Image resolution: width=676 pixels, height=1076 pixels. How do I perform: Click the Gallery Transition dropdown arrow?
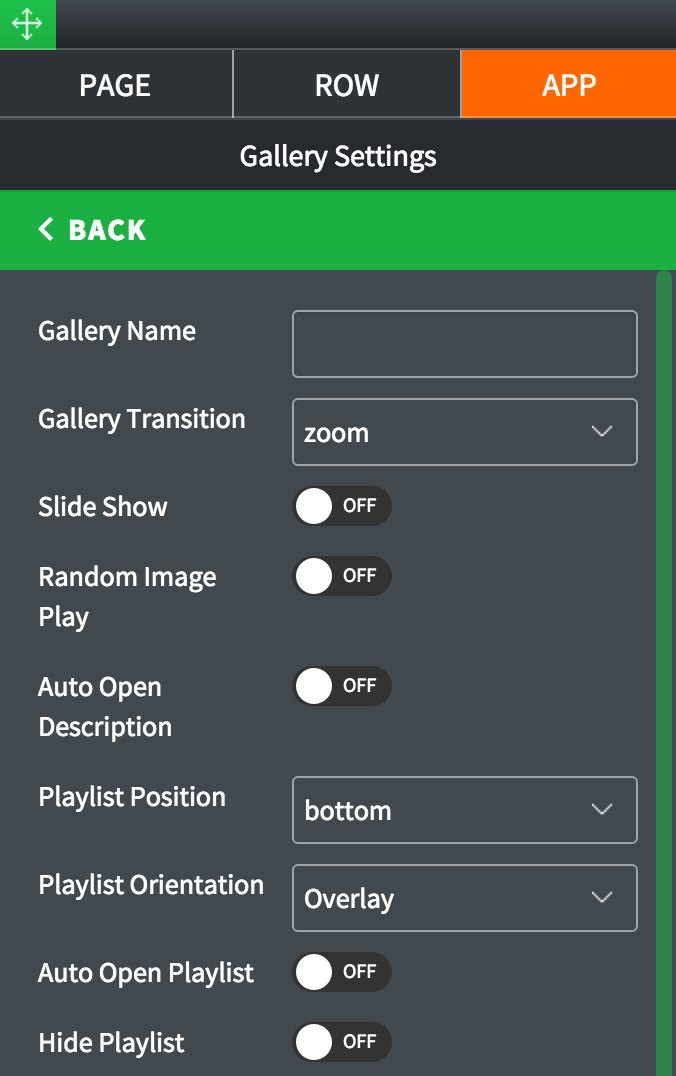(601, 432)
